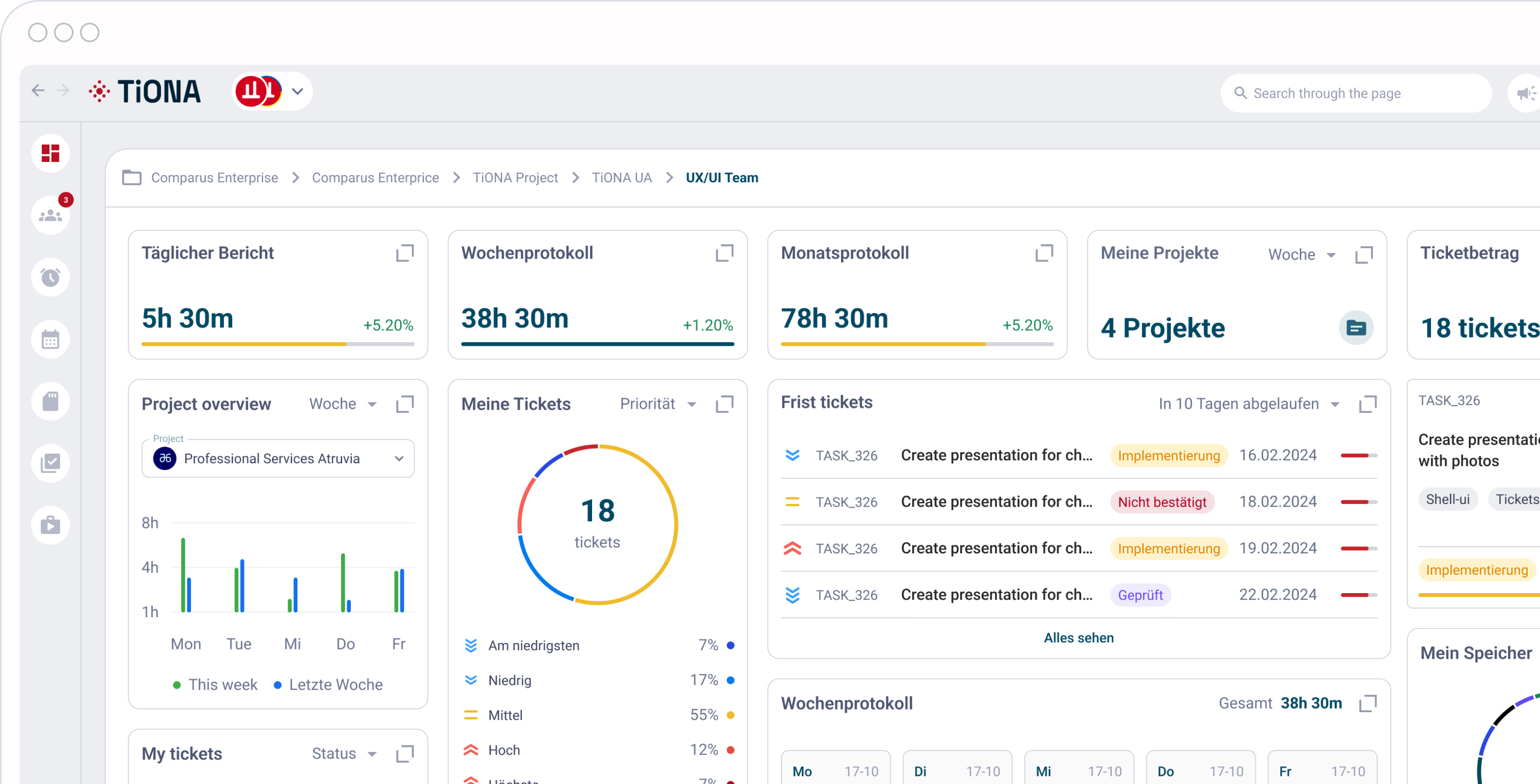
Task: Expand the Täglicher Bericht card to fullscreen
Action: pos(405,253)
